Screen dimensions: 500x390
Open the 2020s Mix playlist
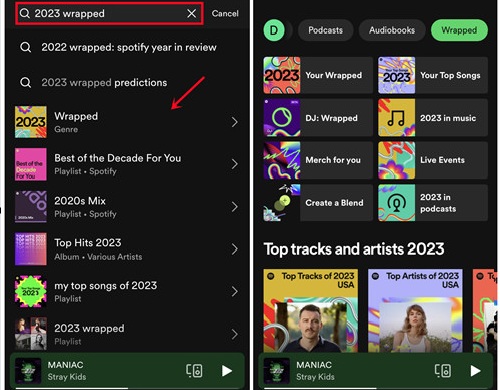click(127, 207)
